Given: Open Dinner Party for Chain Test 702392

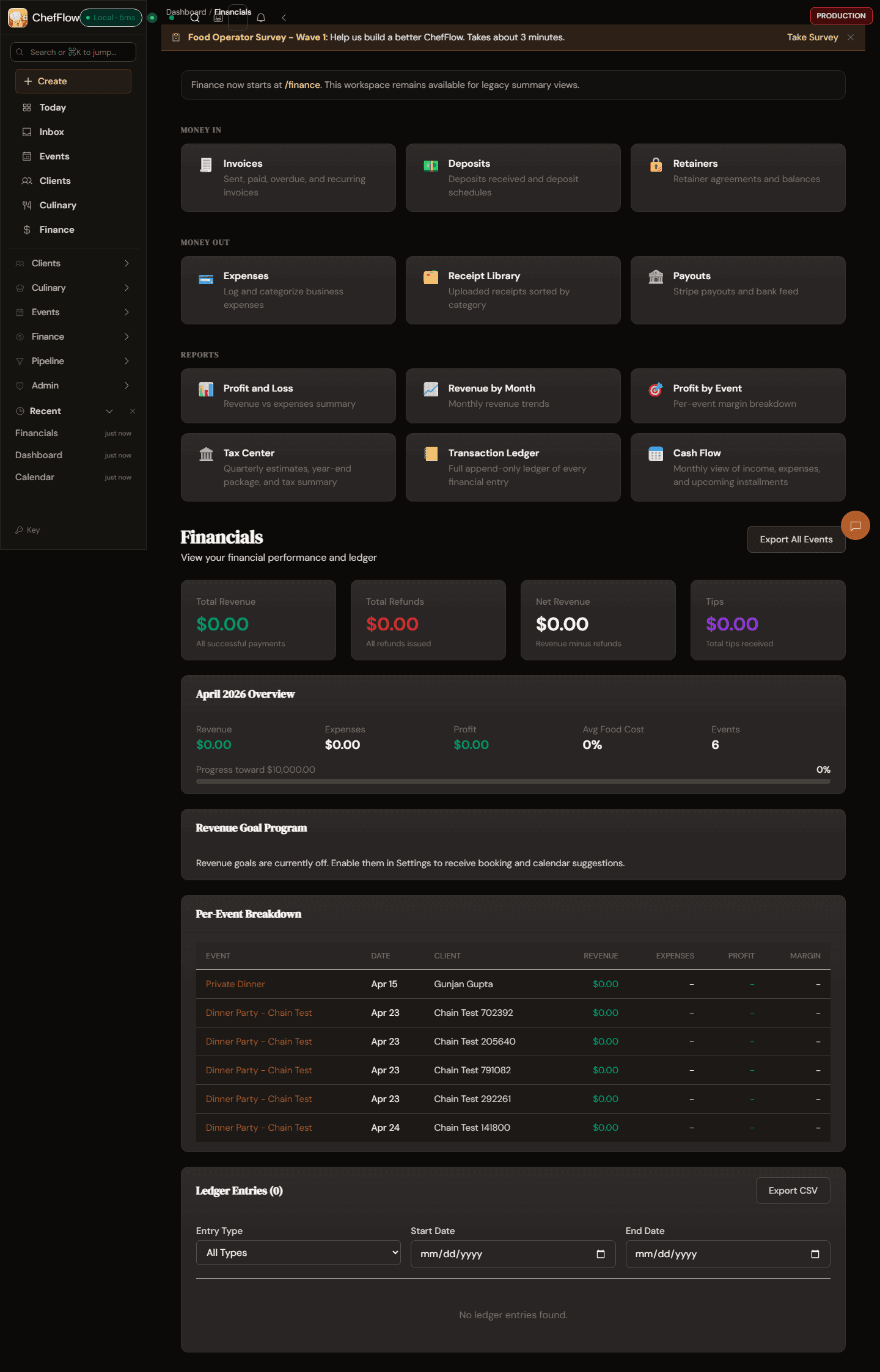Looking at the screenshot, I should [258, 1013].
